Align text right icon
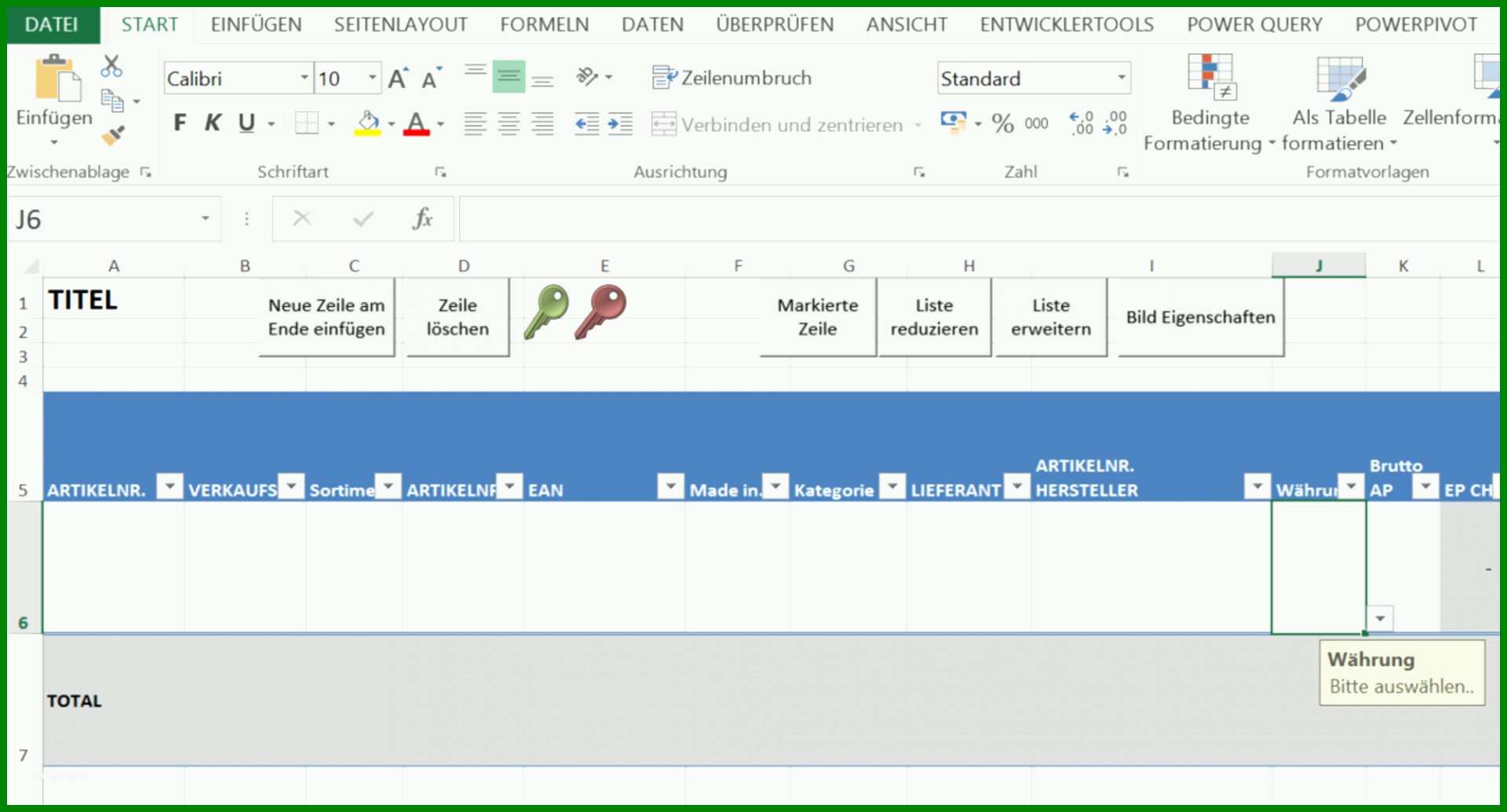This screenshot has width=1507, height=812. point(542,123)
